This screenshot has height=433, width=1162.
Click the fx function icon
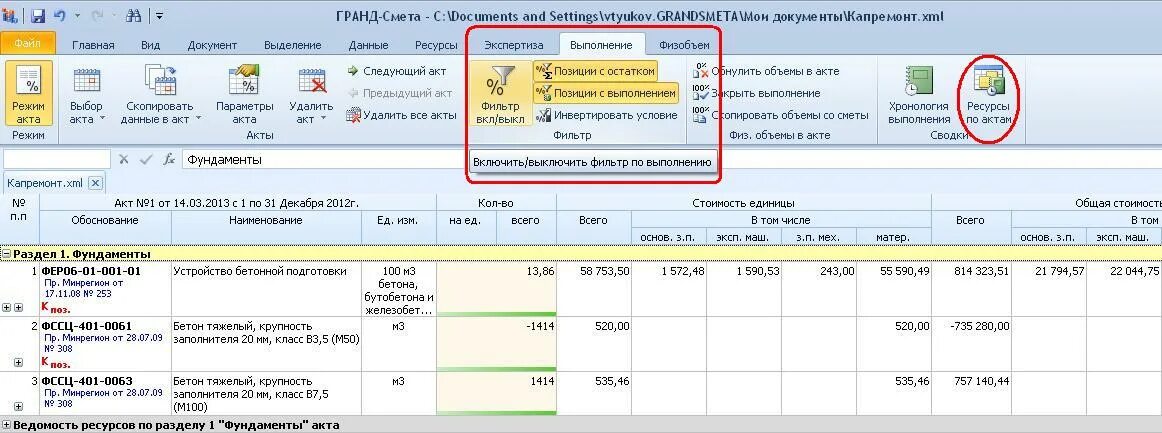point(169,159)
